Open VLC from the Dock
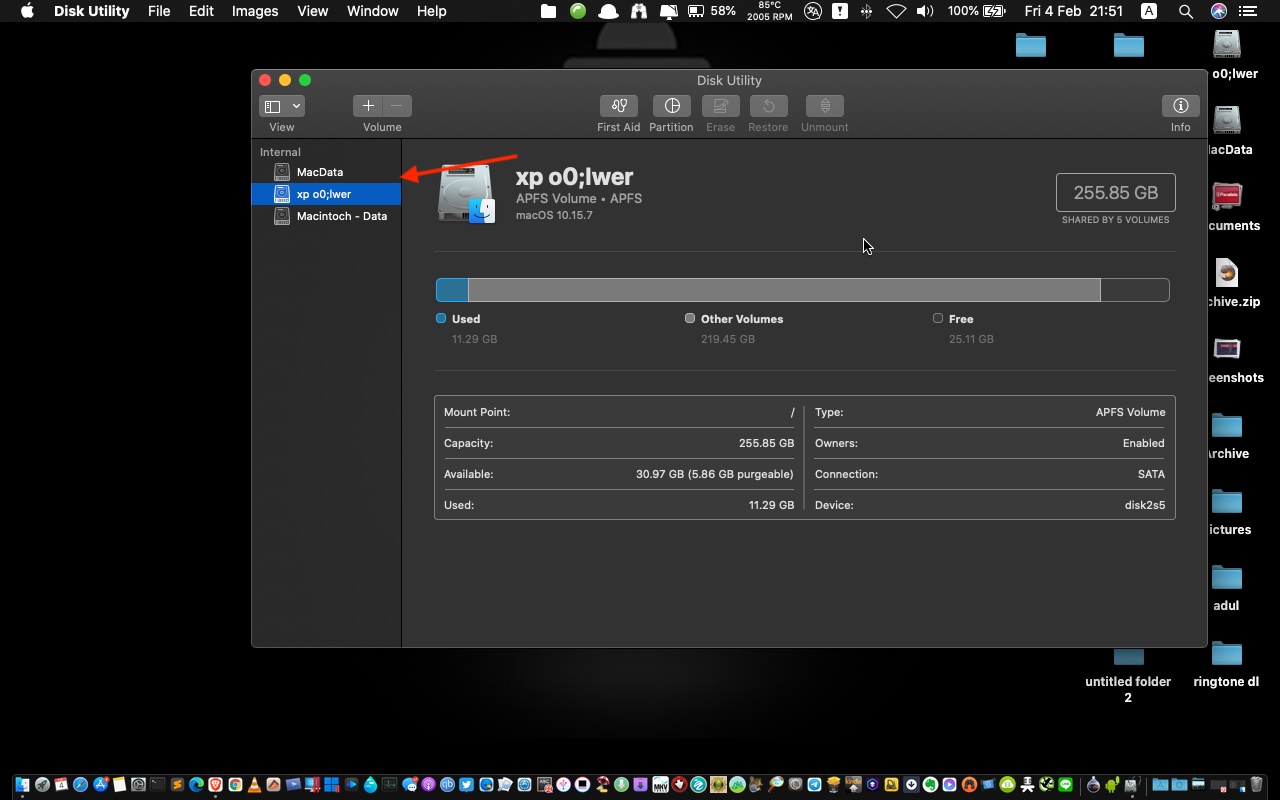 coord(254,785)
